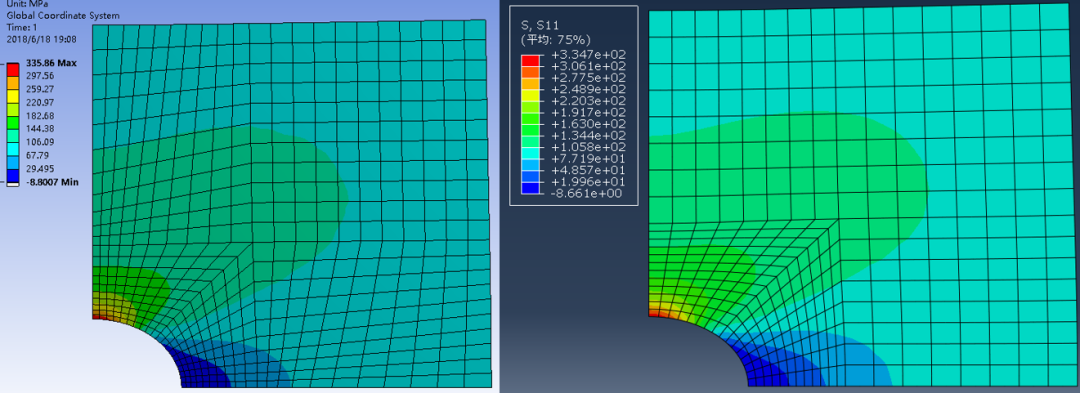Click the red stress hotspot in right plot
This screenshot has height=393, width=1080.
(656, 314)
